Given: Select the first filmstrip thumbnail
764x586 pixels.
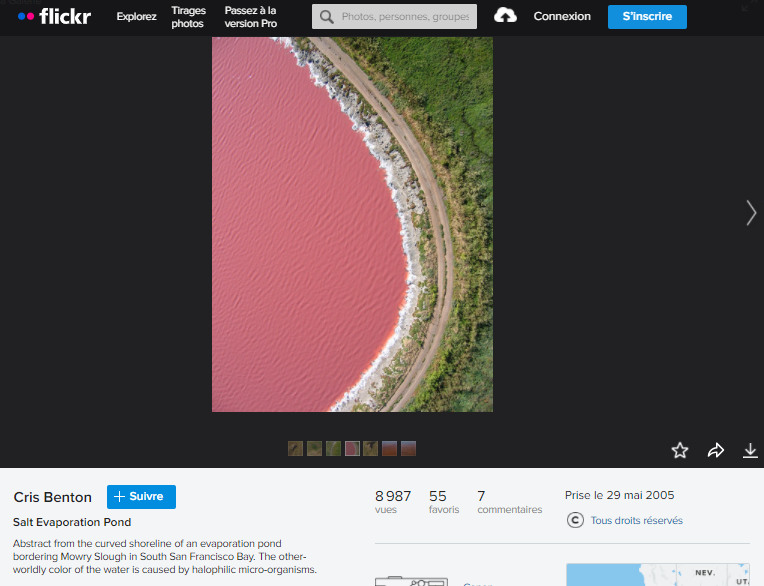Looking at the screenshot, I should pyautogui.click(x=295, y=448).
